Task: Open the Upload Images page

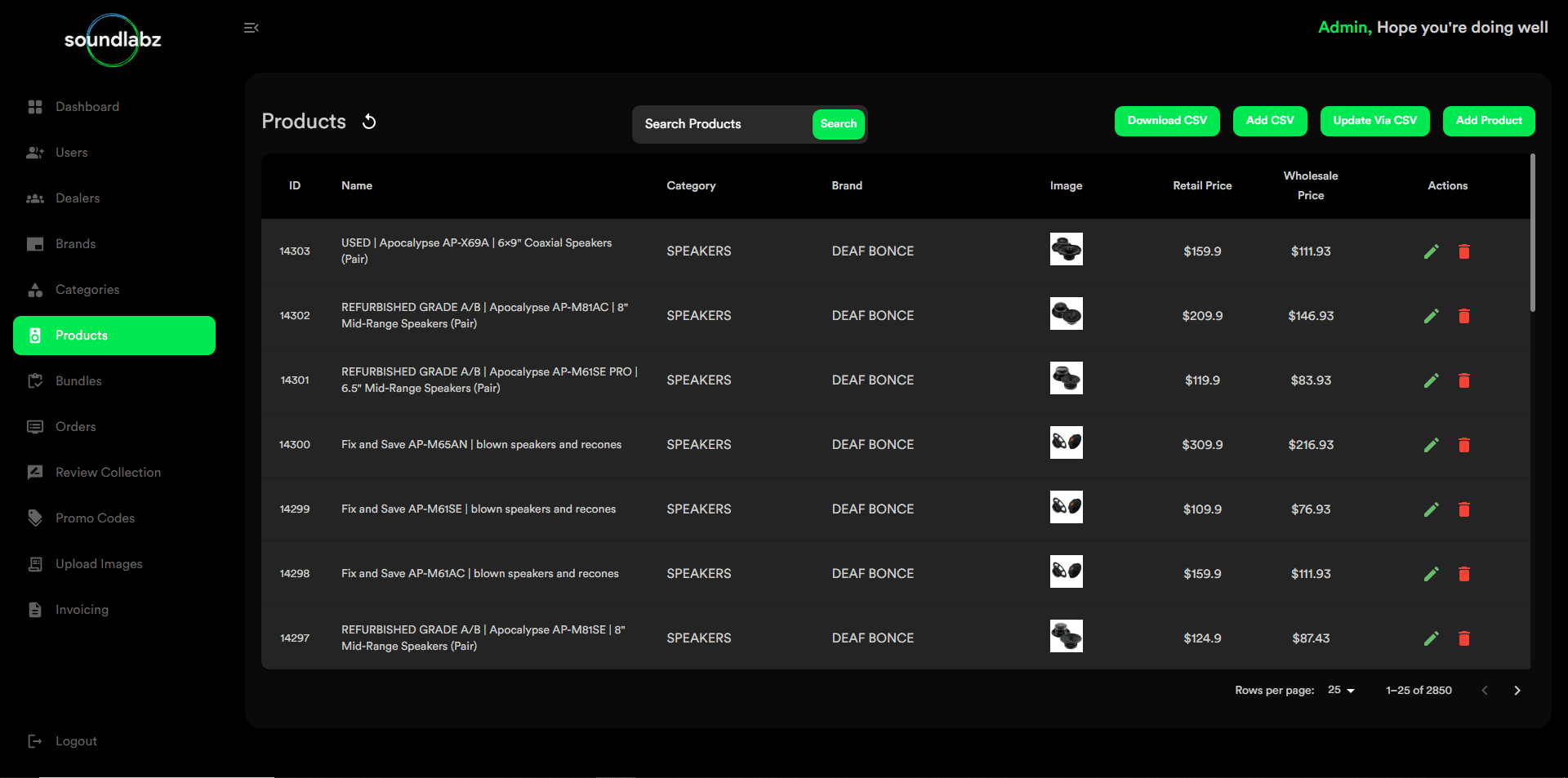Action: (x=114, y=564)
